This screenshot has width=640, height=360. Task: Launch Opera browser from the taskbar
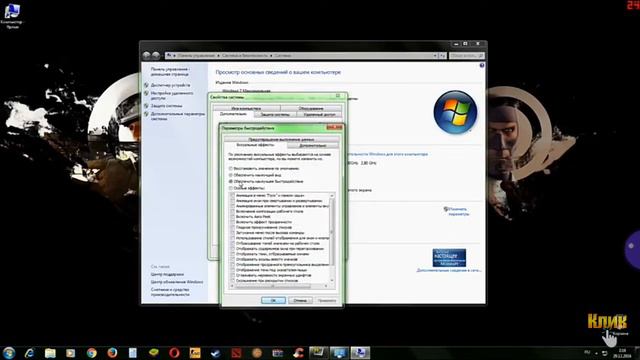[x=174, y=353]
